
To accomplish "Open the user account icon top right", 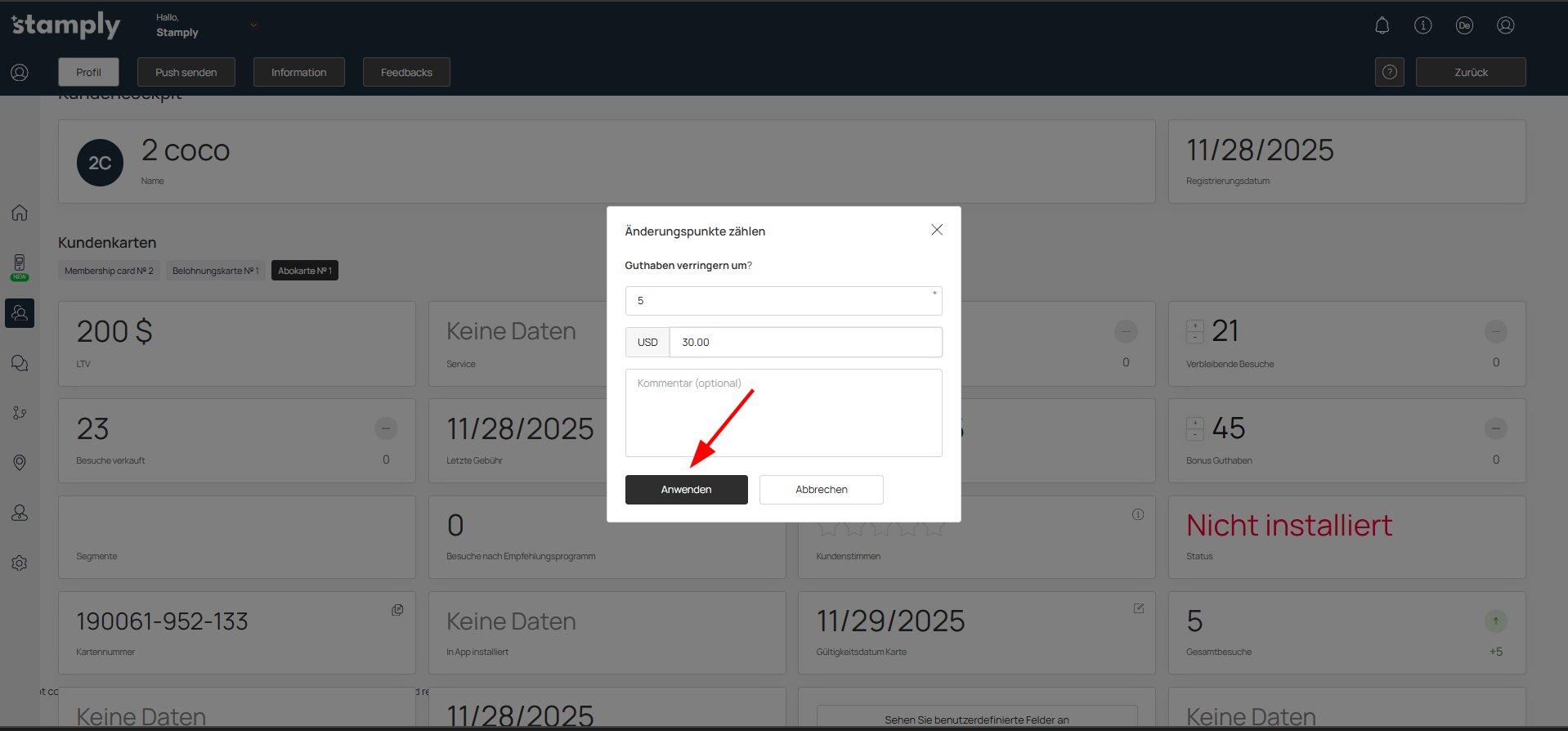I will coord(1505,25).
